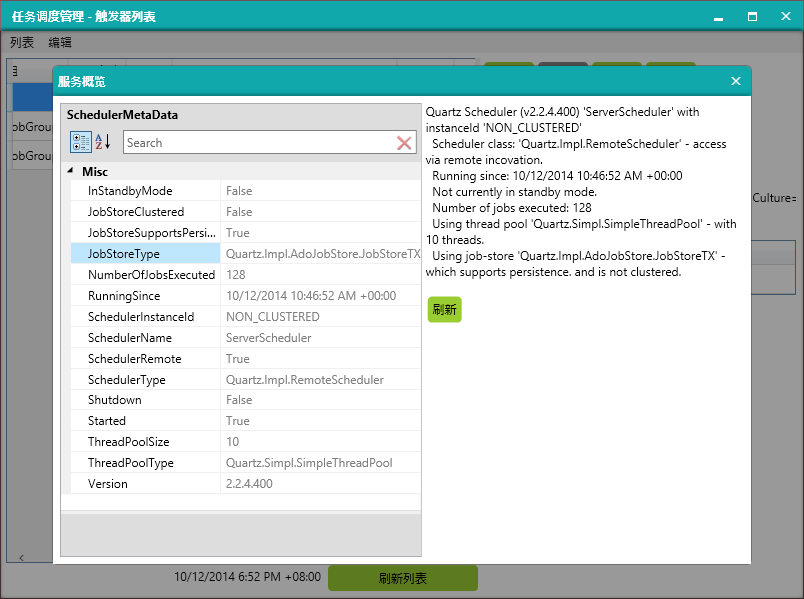
Task: Sort properties alphabetically with A-Z icon
Action: pos(103,142)
